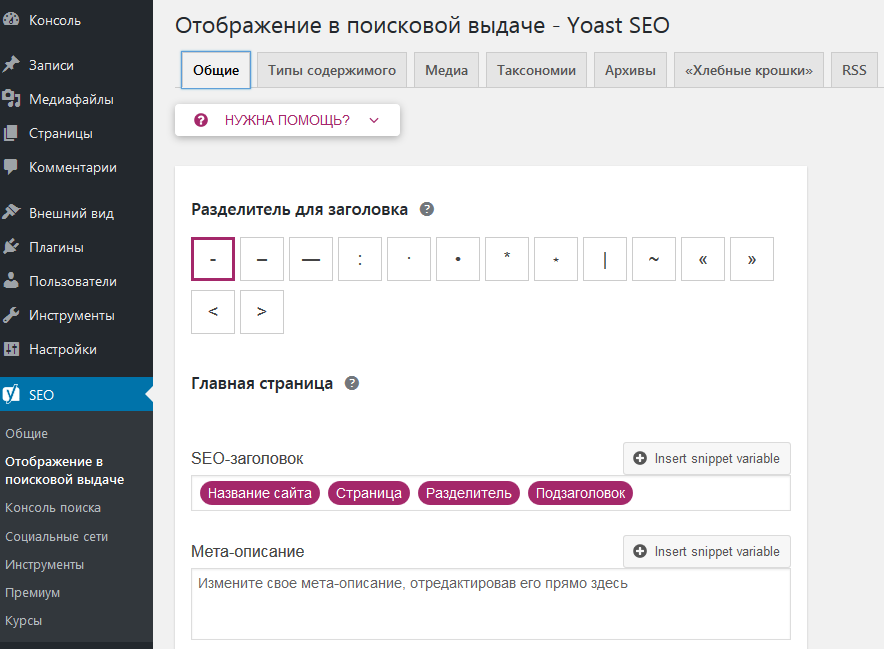The width and height of the screenshot is (884, 649).
Task: Select the bullet separator
Action: 458,259
